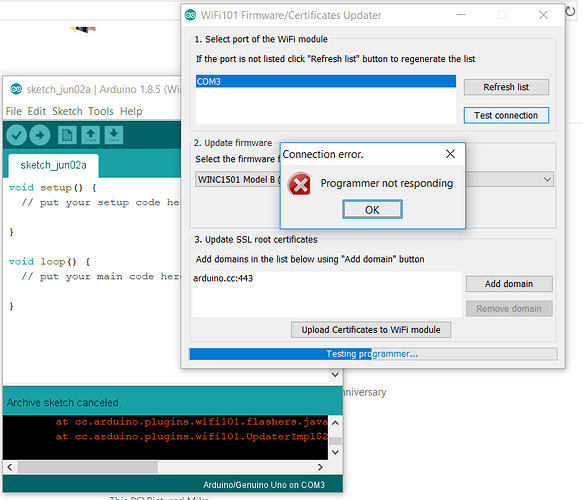
Task: Click the console horizontal scrollbar thumb
Action: (88, 467)
